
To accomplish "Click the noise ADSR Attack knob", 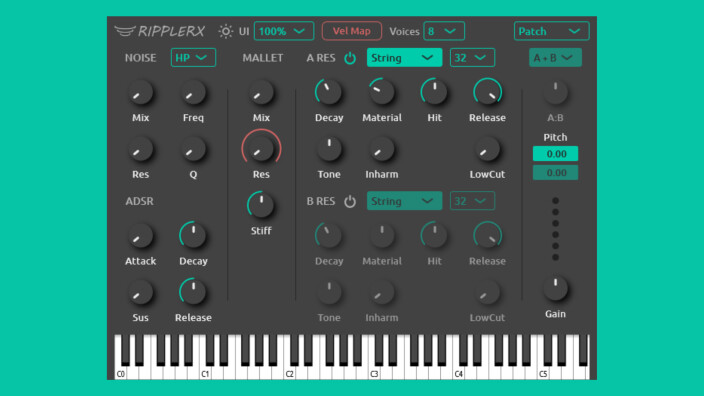I will click(141, 236).
